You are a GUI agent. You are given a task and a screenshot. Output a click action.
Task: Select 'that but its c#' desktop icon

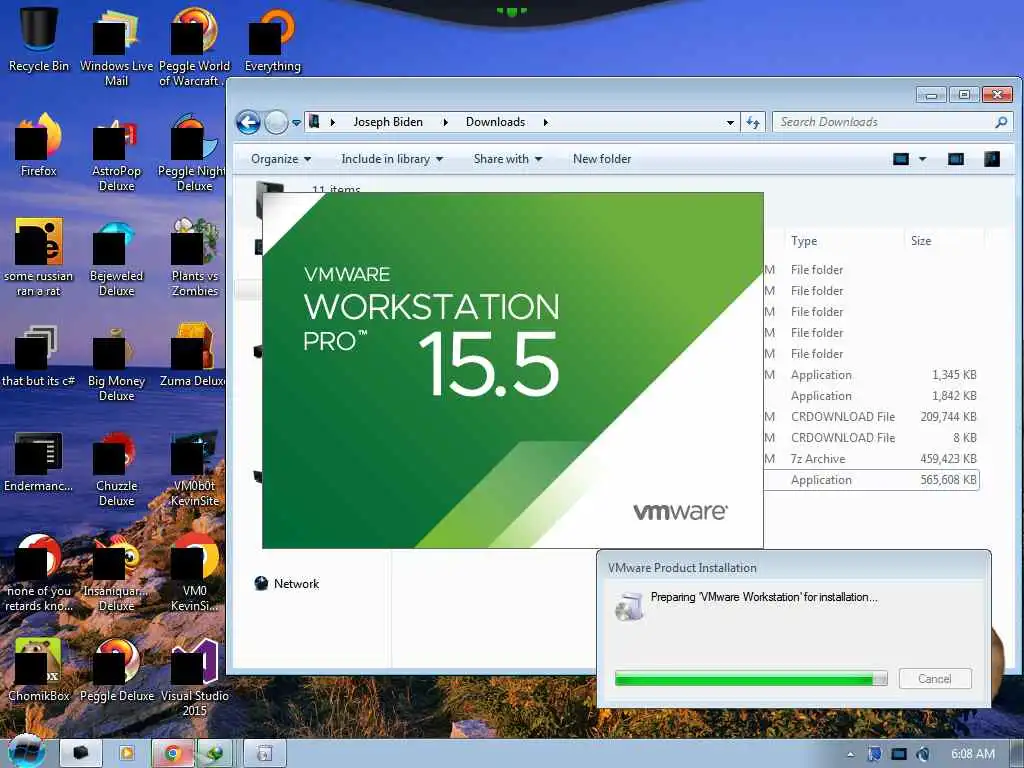click(x=39, y=356)
